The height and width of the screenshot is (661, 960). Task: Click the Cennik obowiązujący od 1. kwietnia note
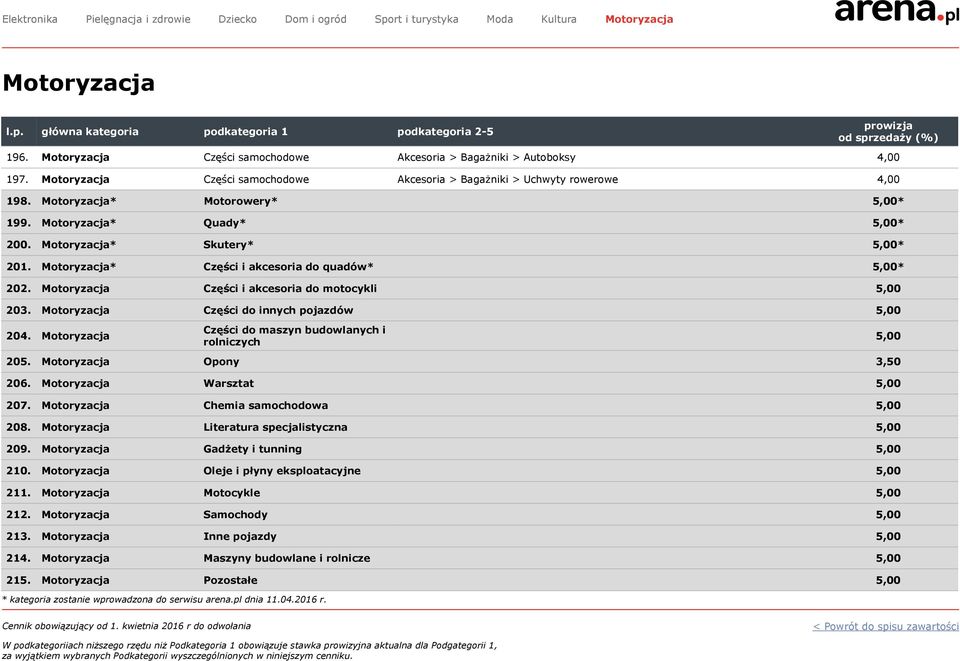click(126, 626)
